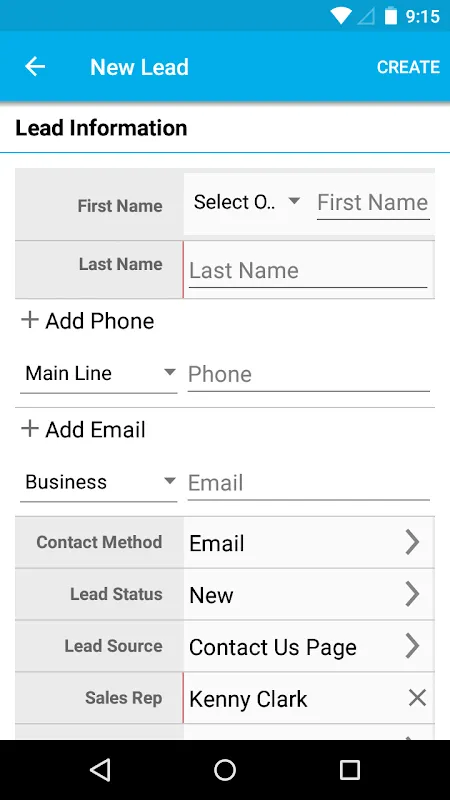Open the Lead Source chevron
The width and height of the screenshot is (450, 800).
tap(412, 646)
